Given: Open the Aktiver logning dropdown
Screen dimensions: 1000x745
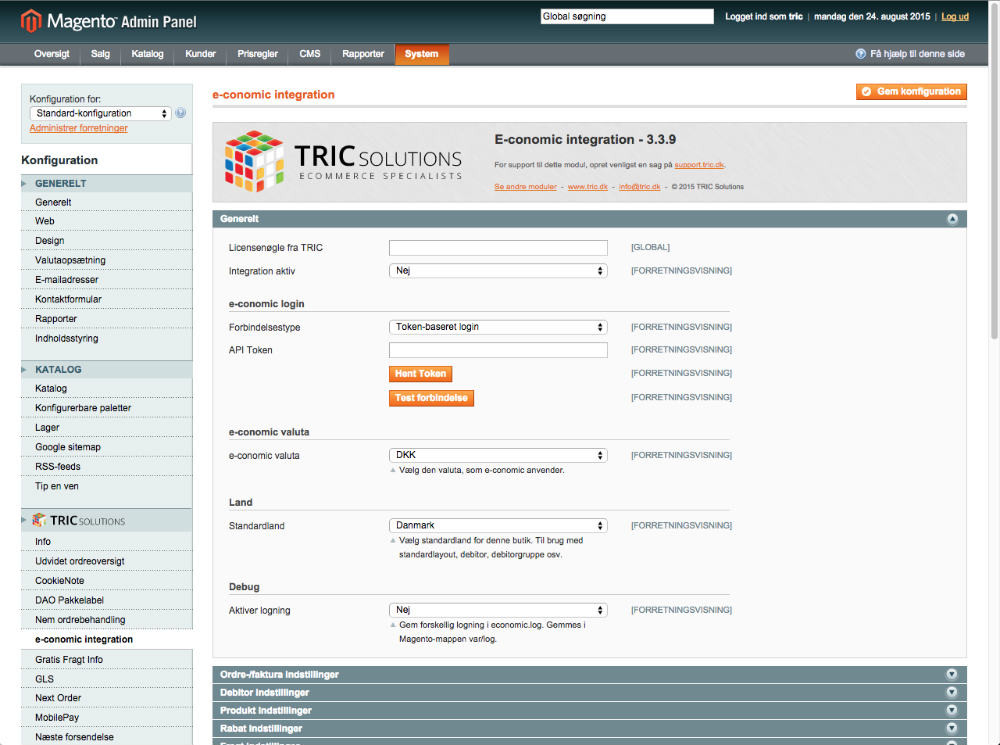Looking at the screenshot, I should click(x=498, y=609).
